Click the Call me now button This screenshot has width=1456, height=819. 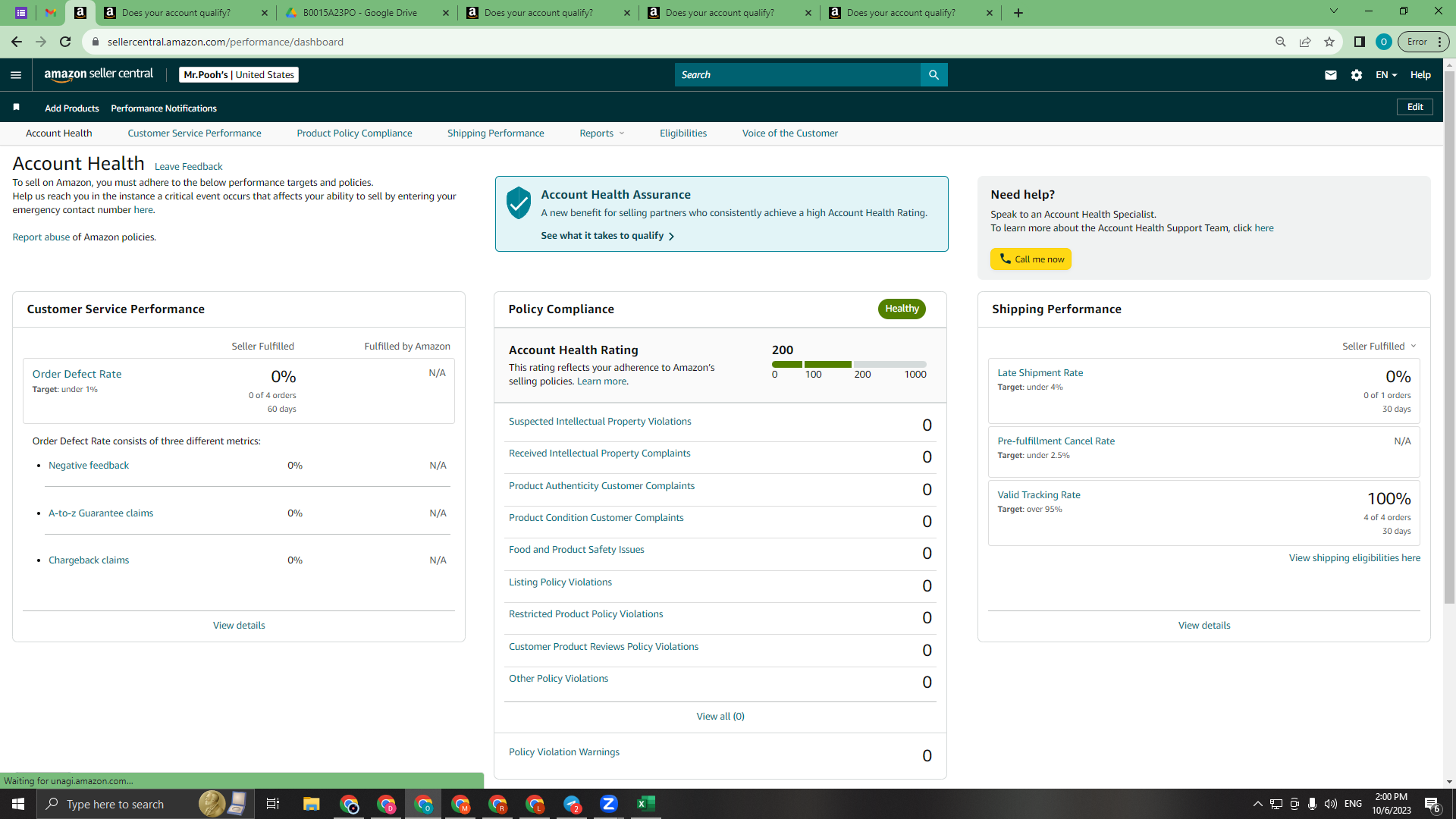coord(1031,259)
